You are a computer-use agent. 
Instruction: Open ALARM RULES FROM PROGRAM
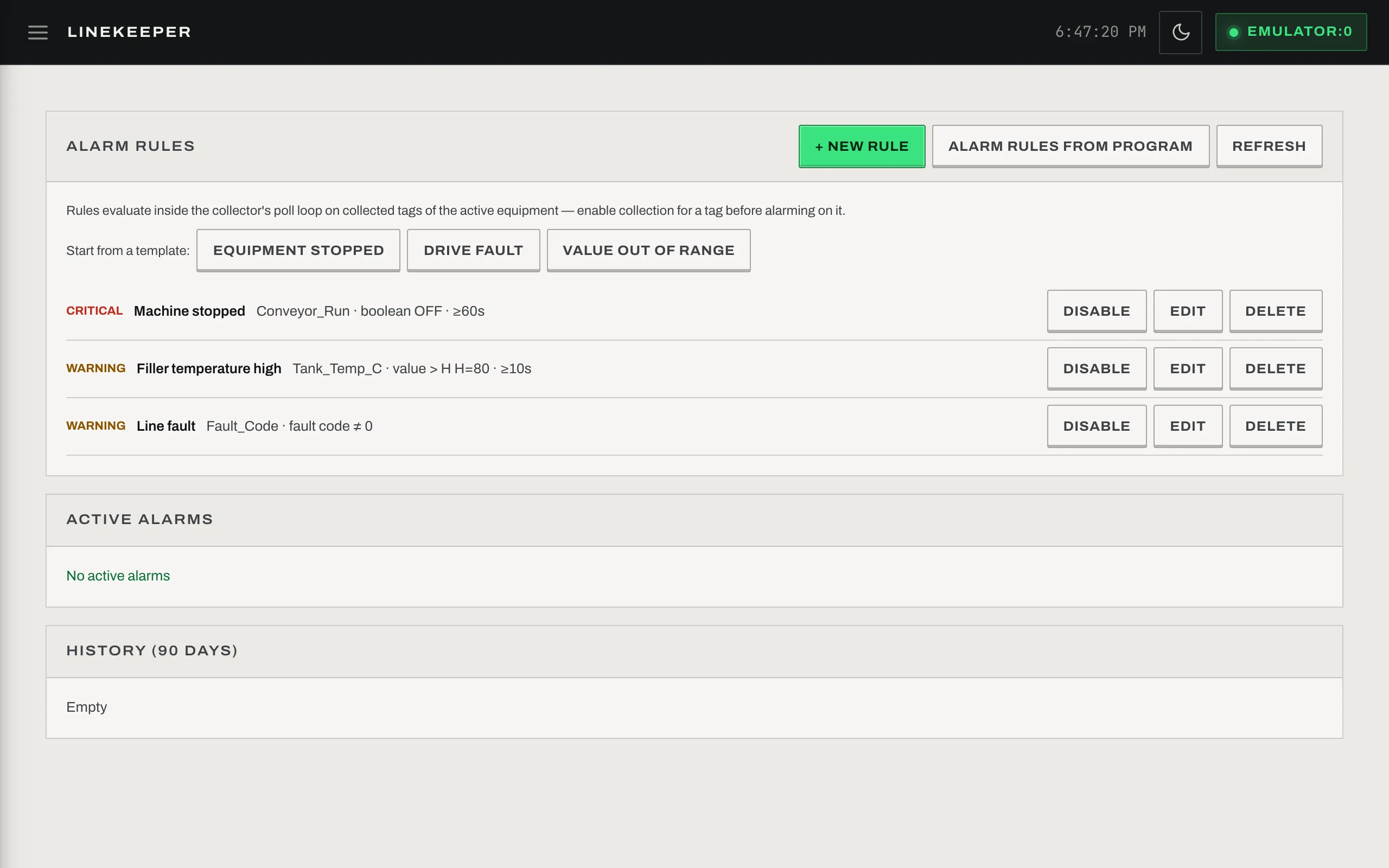pyautogui.click(x=1070, y=146)
